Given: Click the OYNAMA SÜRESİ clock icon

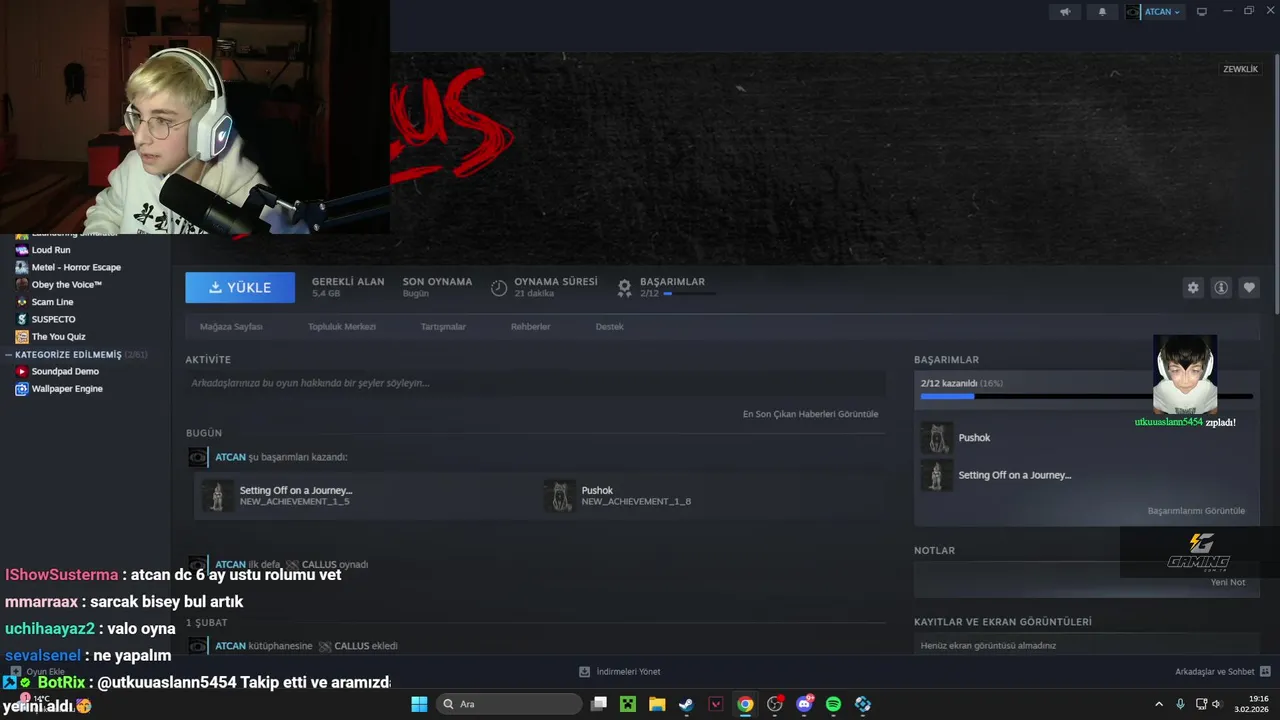Looking at the screenshot, I should pos(499,288).
